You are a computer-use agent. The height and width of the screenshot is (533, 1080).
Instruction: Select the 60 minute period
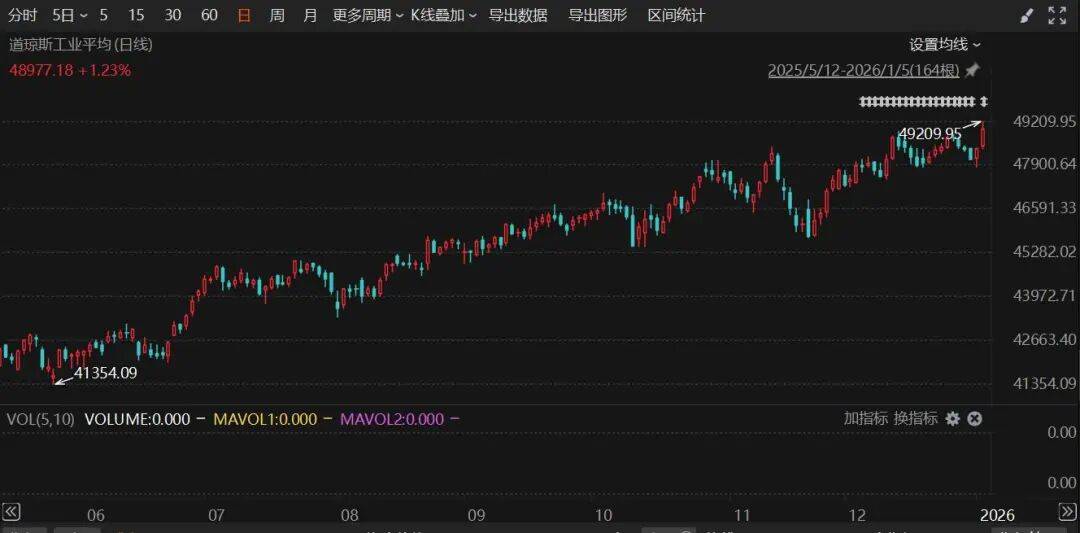pos(209,15)
